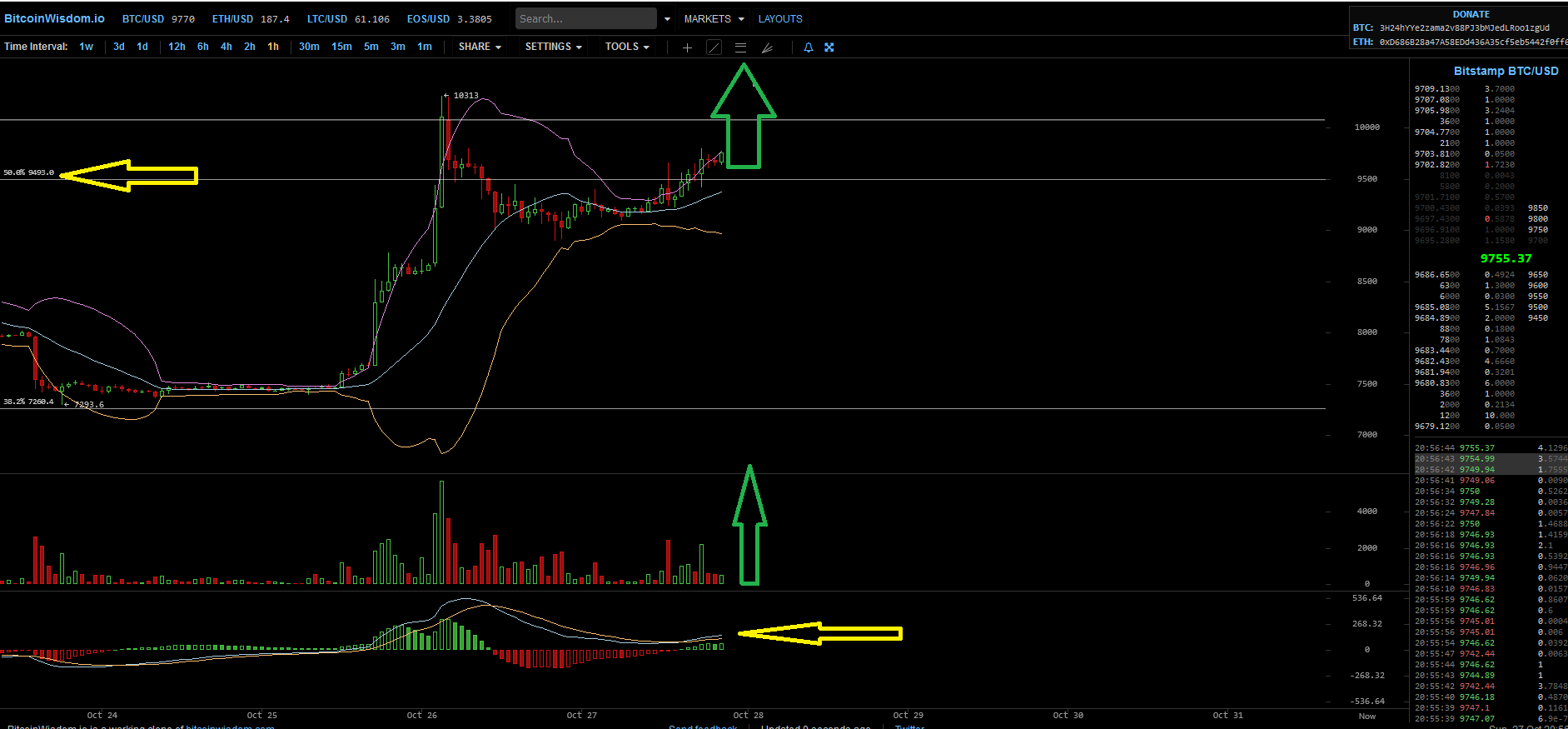Select the BTC donation address
The image size is (1568, 729).
1464,27
